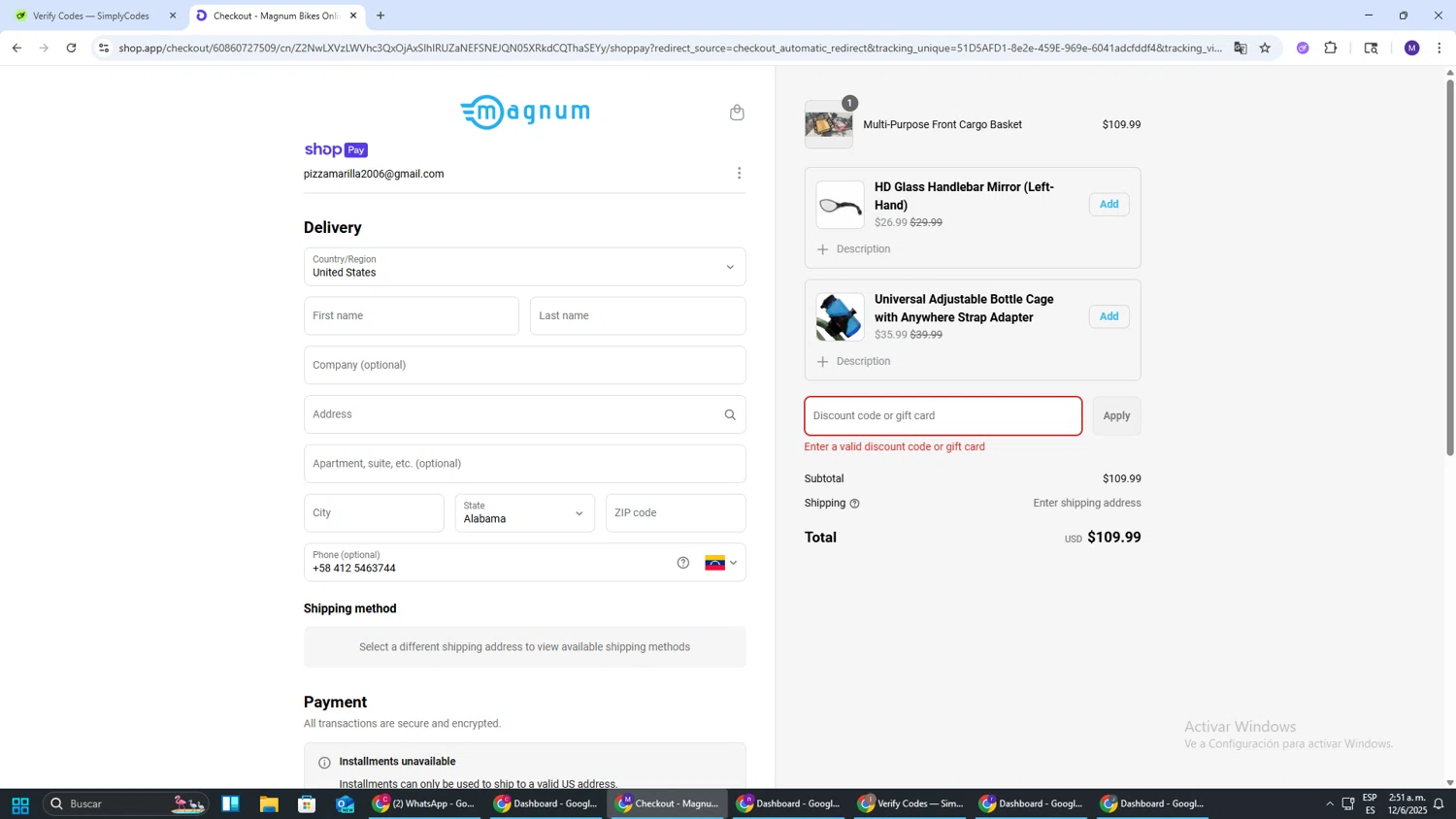This screenshot has width=1456, height=819.
Task: Open the Checkout - Magnum taskbar window
Action: click(x=668, y=804)
